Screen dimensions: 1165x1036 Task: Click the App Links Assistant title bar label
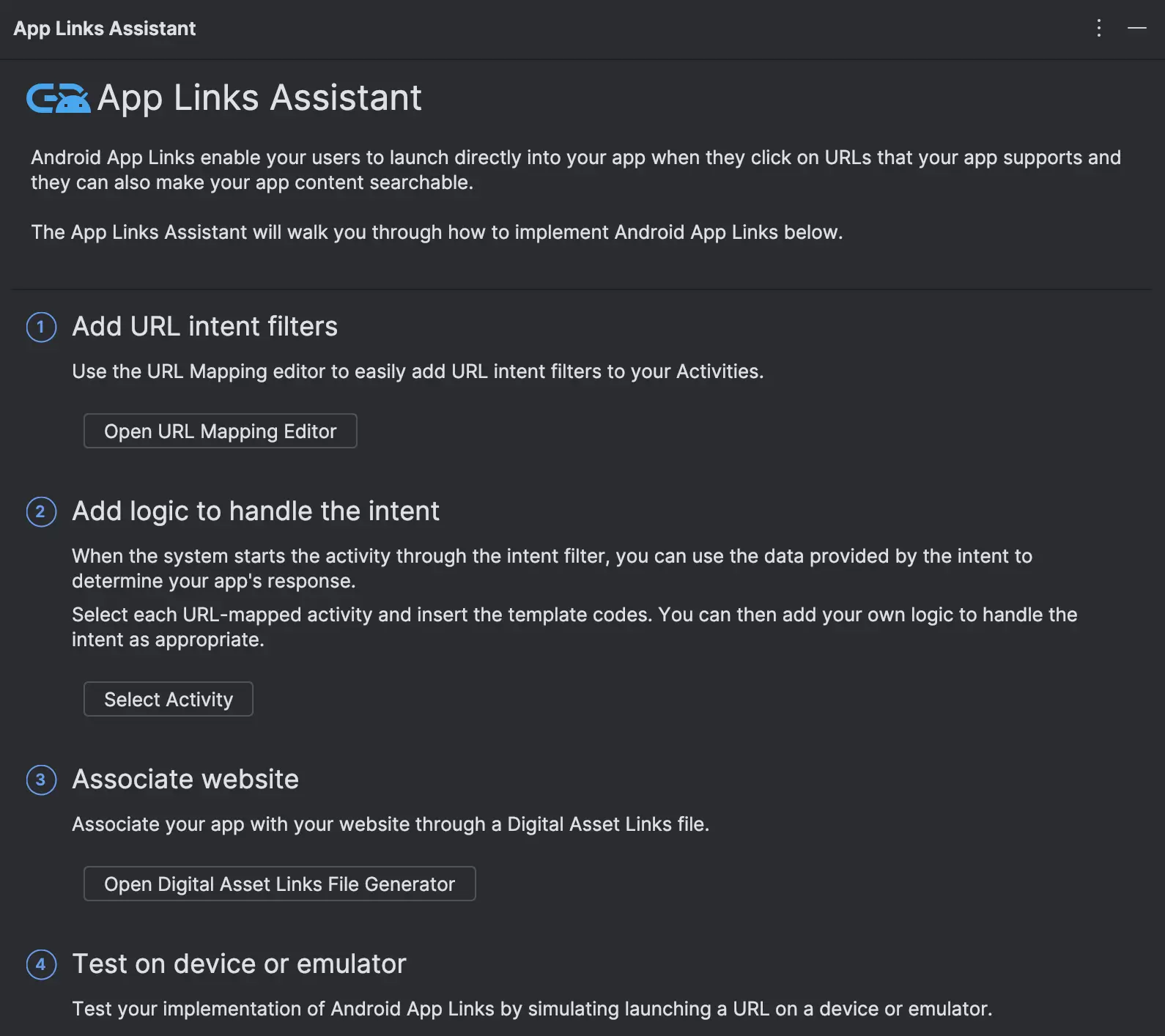point(105,29)
